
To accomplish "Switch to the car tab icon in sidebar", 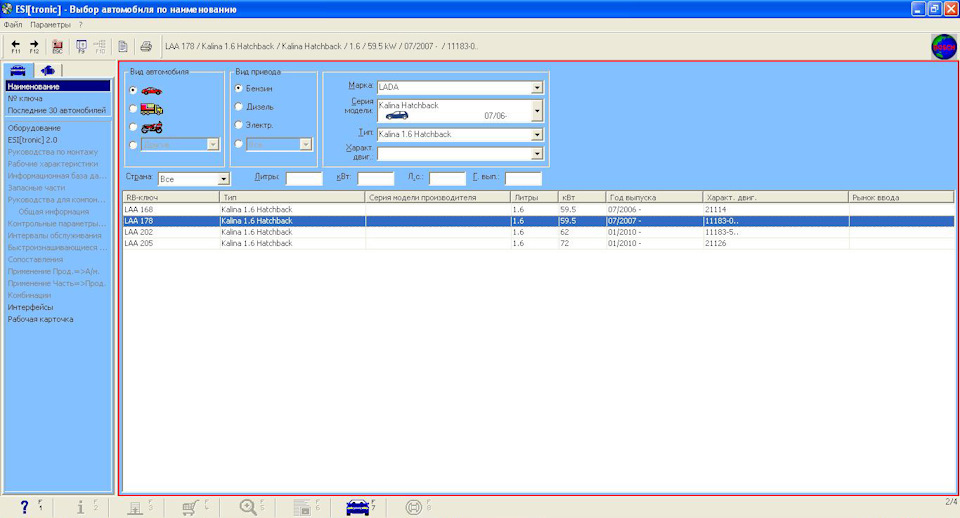I will point(17,70).
